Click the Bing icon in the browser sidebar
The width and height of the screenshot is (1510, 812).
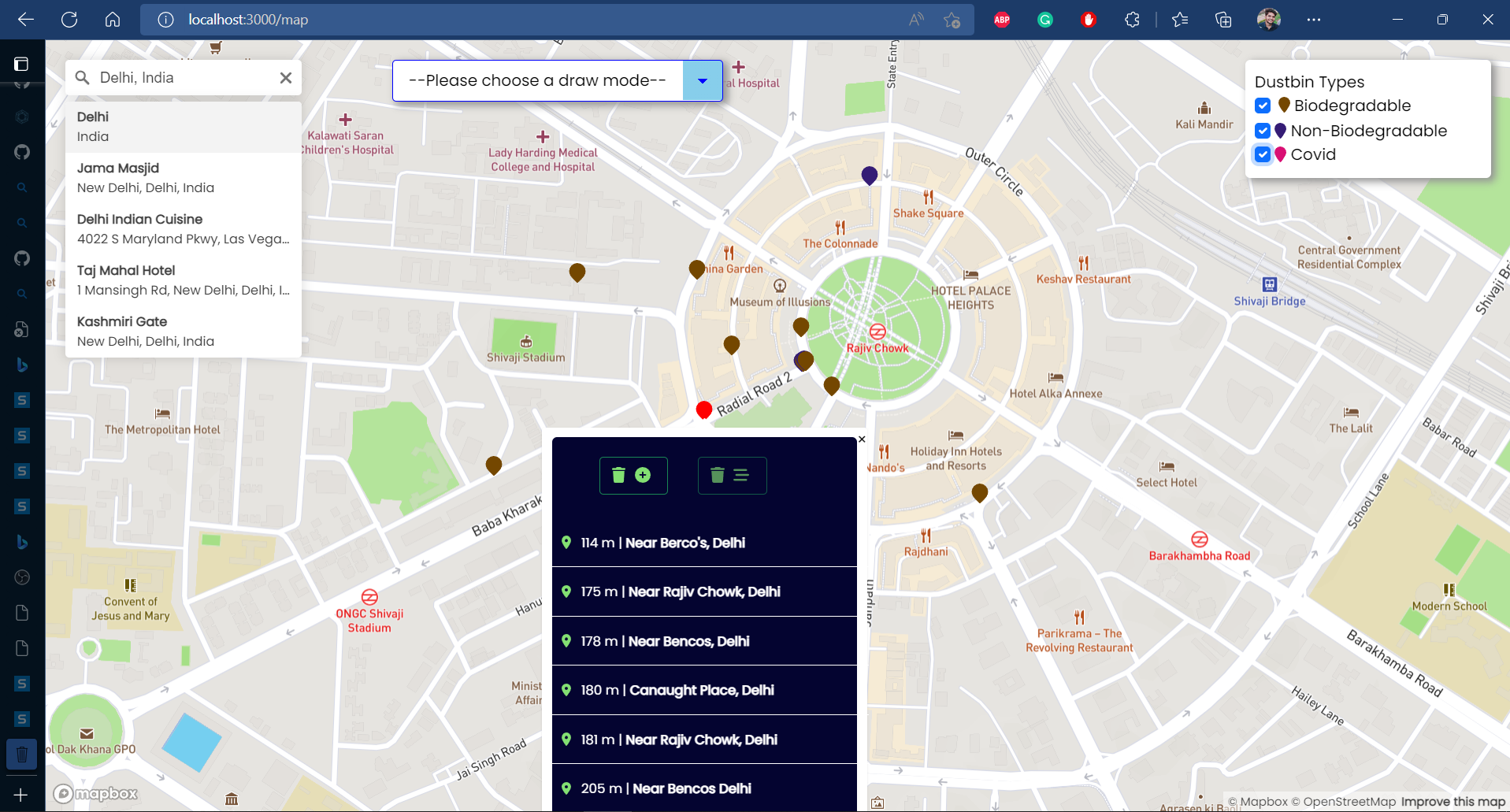pos(21,365)
